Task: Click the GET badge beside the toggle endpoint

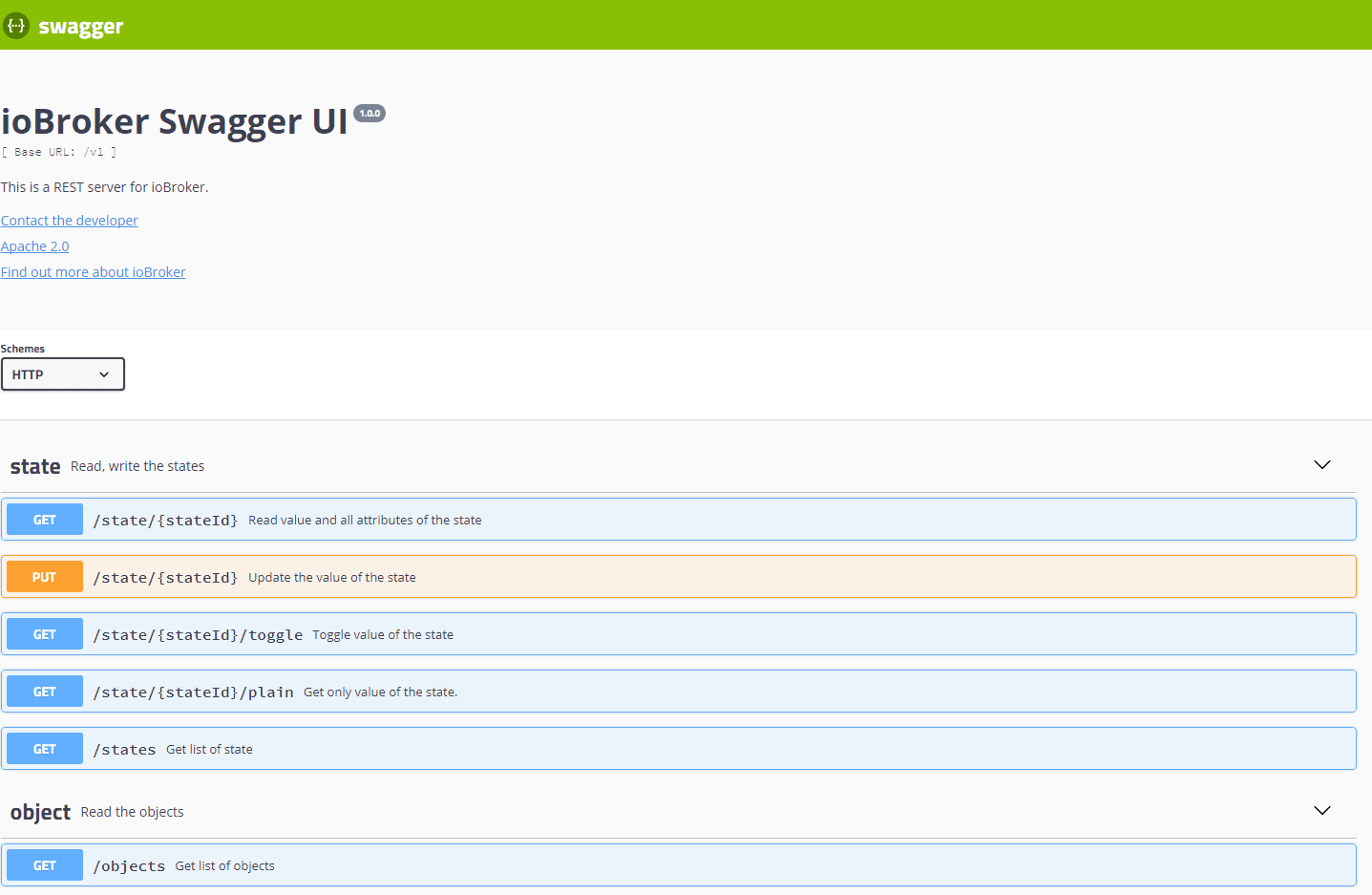Action: coord(44,633)
